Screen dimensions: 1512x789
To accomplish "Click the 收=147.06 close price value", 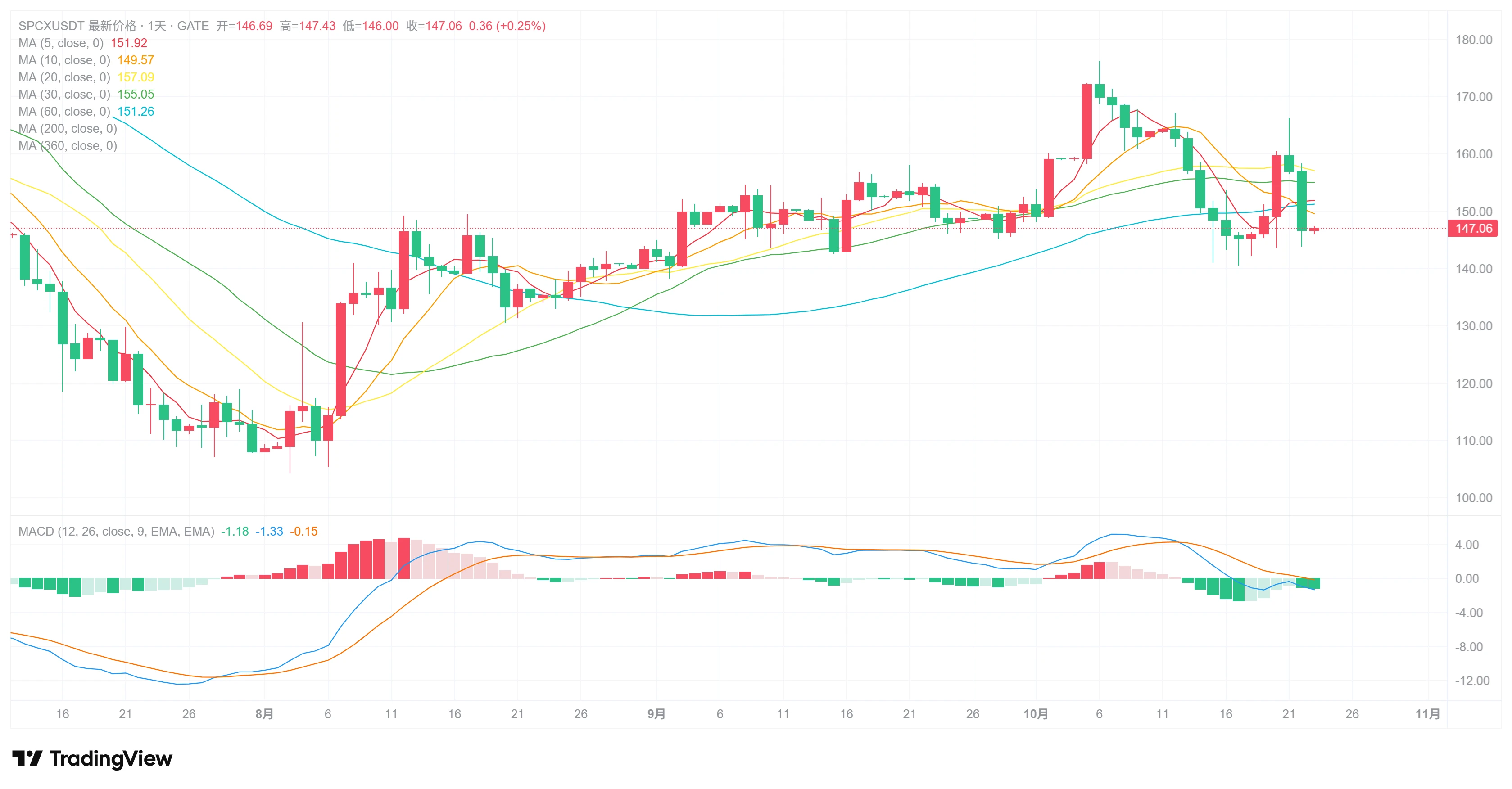I will tap(434, 26).
